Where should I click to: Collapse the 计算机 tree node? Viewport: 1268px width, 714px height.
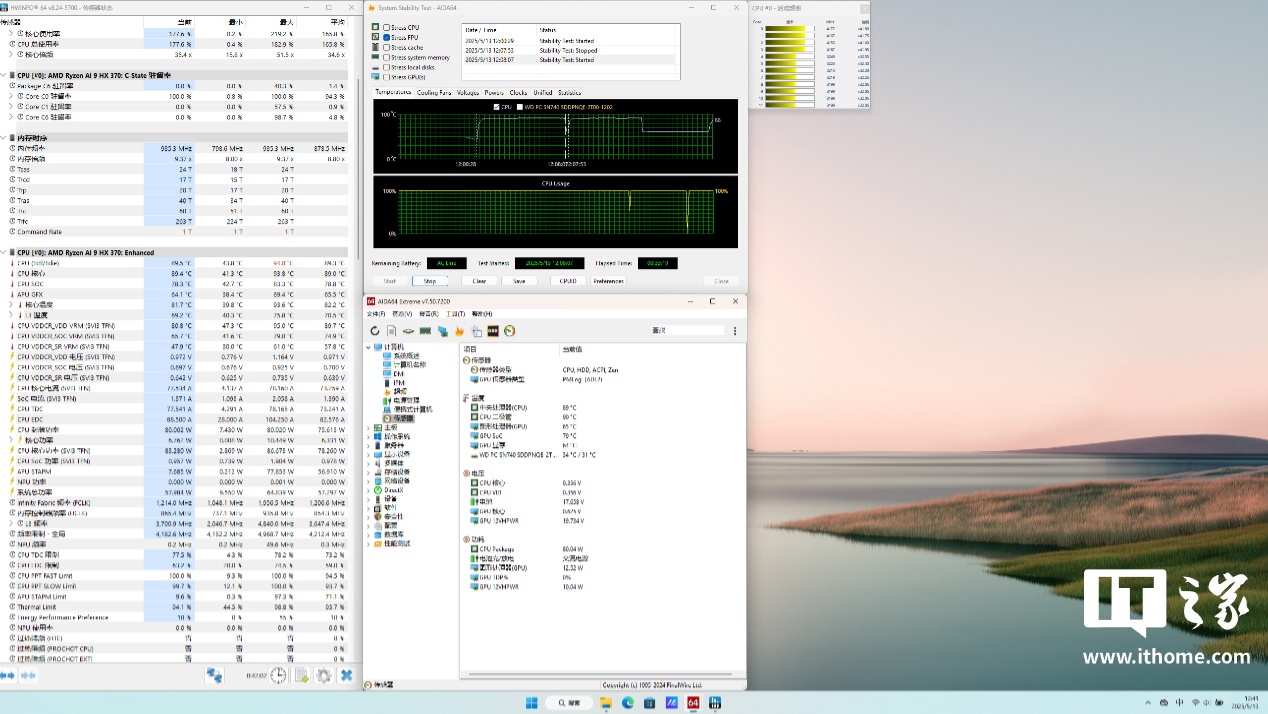click(x=369, y=347)
